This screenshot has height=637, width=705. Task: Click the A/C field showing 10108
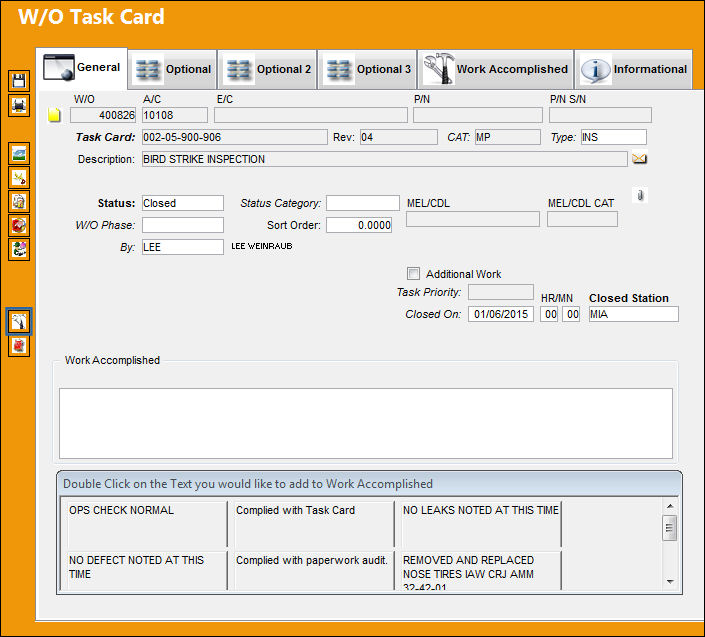(x=175, y=115)
